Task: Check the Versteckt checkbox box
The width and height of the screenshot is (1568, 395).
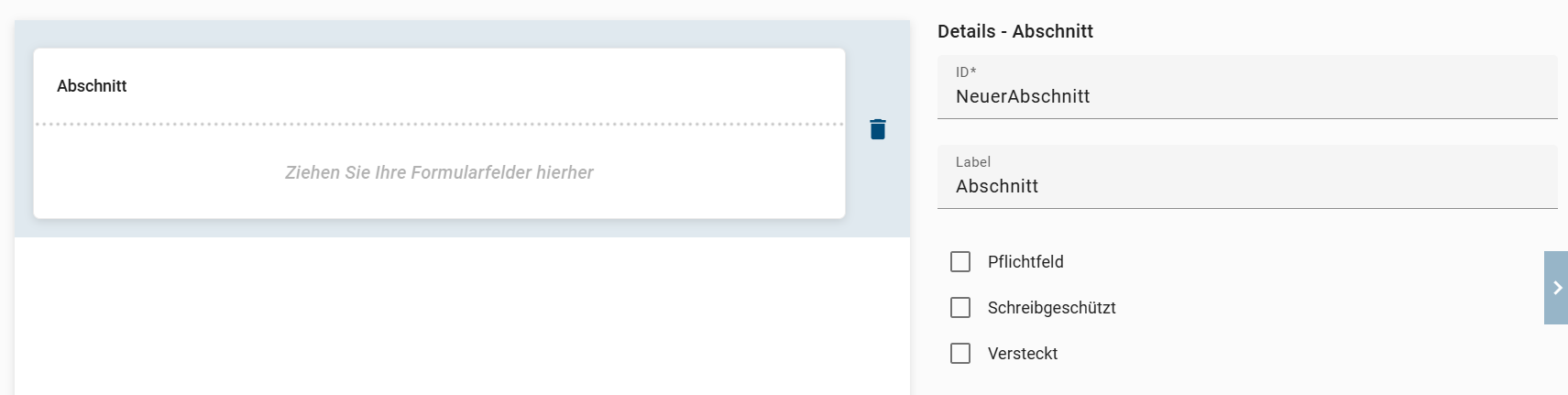Action: [x=960, y=354]
